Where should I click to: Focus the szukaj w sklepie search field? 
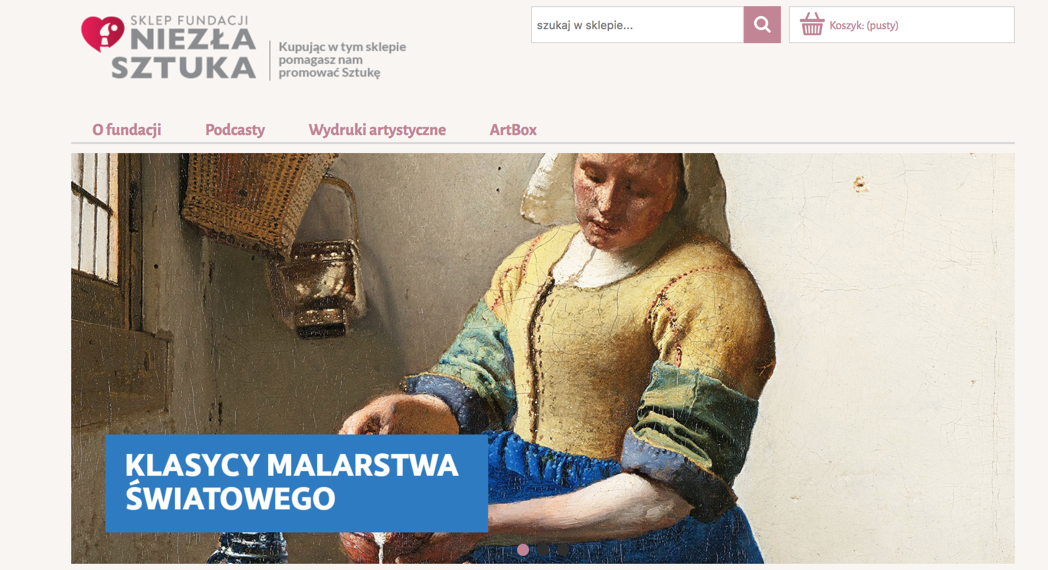pos(637,25)
